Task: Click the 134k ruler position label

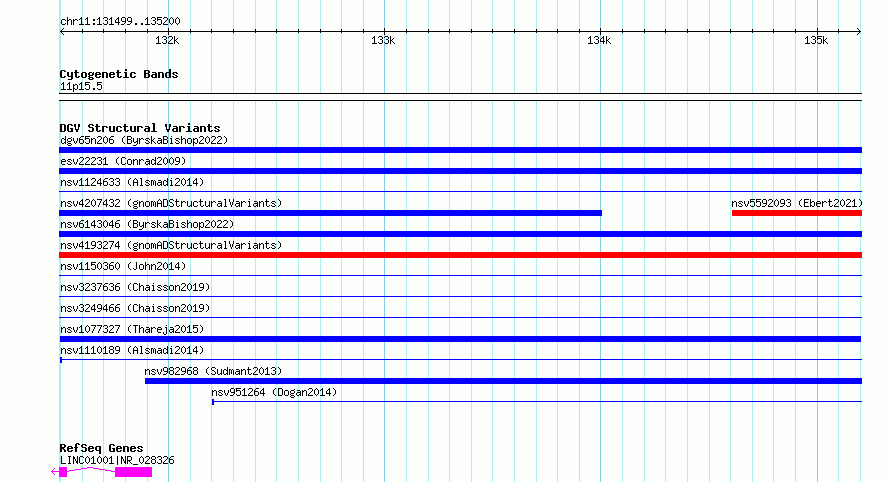Action: point(599,40)
